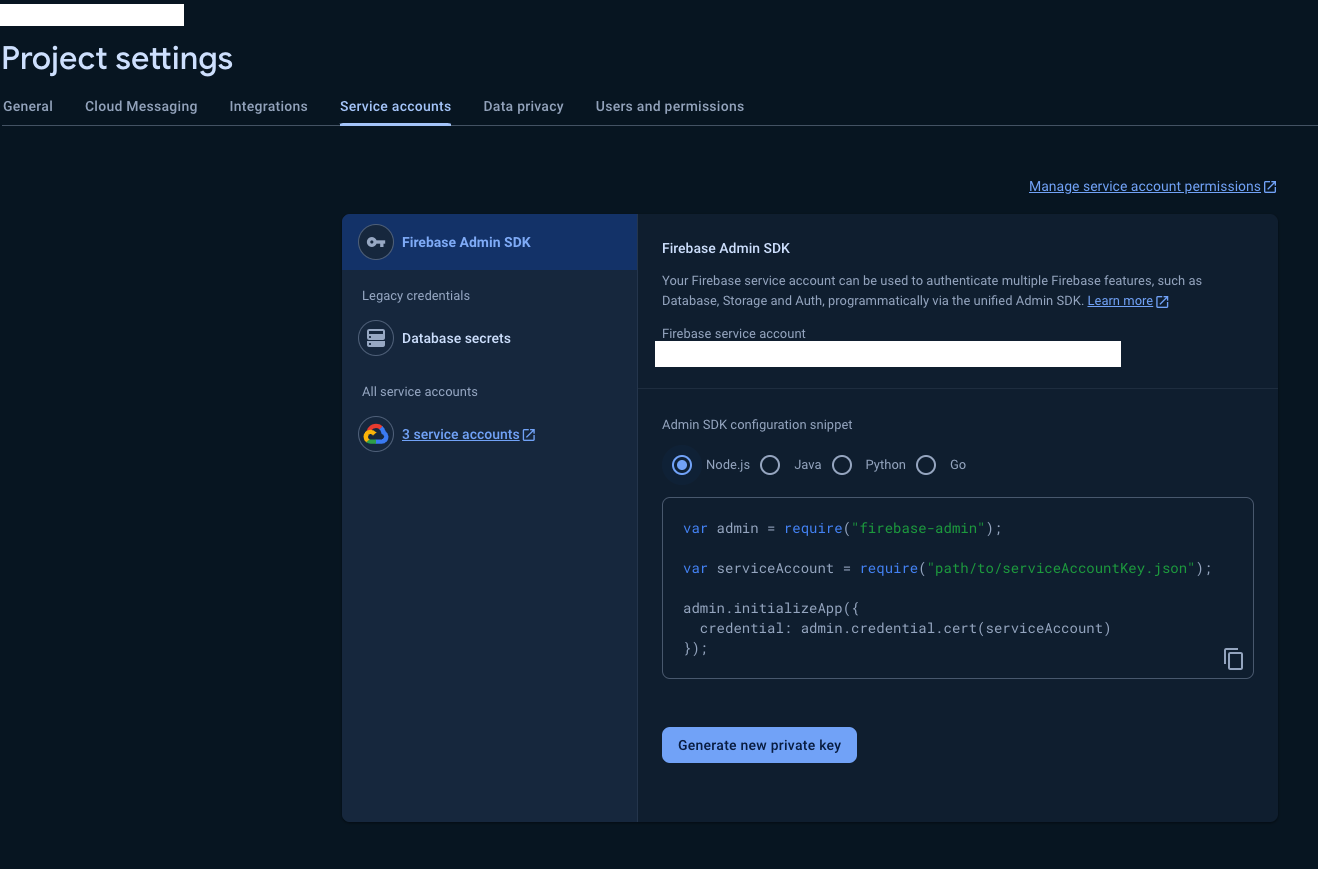Screen dimensions: 1318x869
Task: Click Generate new private key
Action: point(759,744)
